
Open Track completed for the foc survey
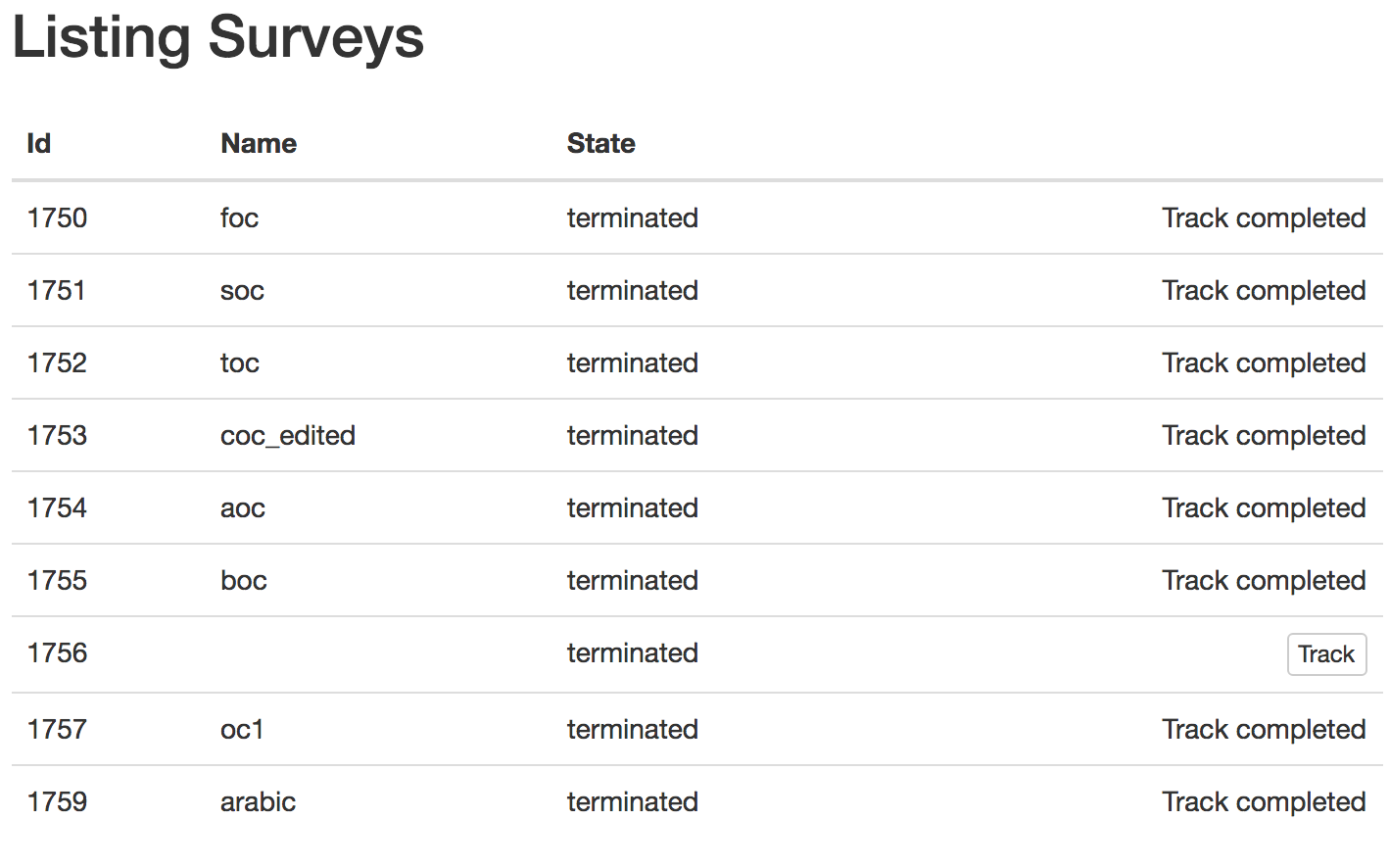click(1263, 217)
